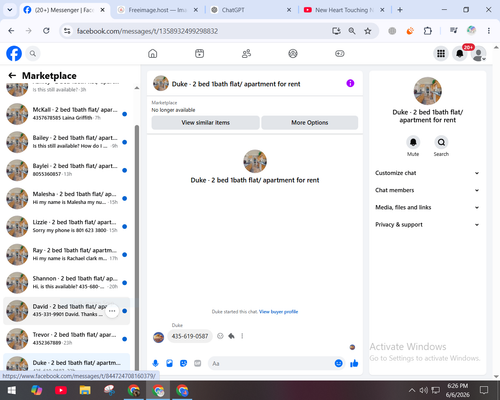Image resolution: width=500 pixels, height=400 pixels.
Task: Open Bailey's apartment chat
Action: 67,142
